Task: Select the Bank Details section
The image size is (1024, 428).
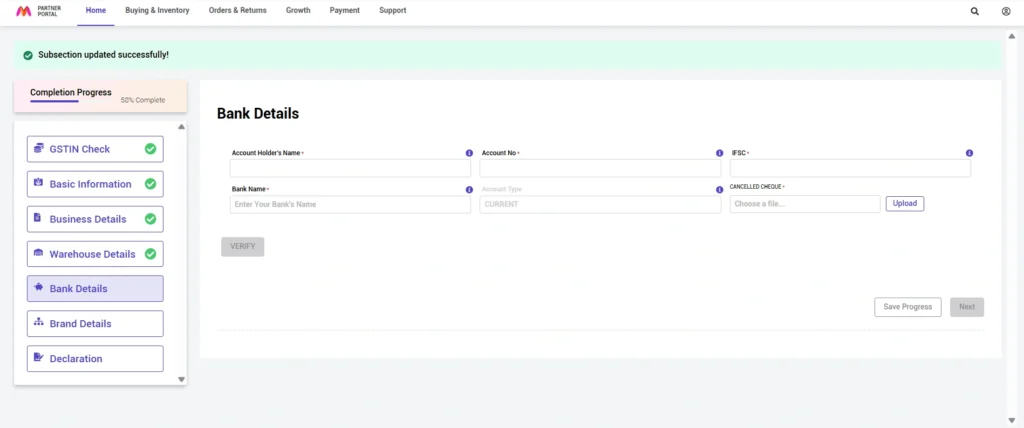Action: point(95,289)
